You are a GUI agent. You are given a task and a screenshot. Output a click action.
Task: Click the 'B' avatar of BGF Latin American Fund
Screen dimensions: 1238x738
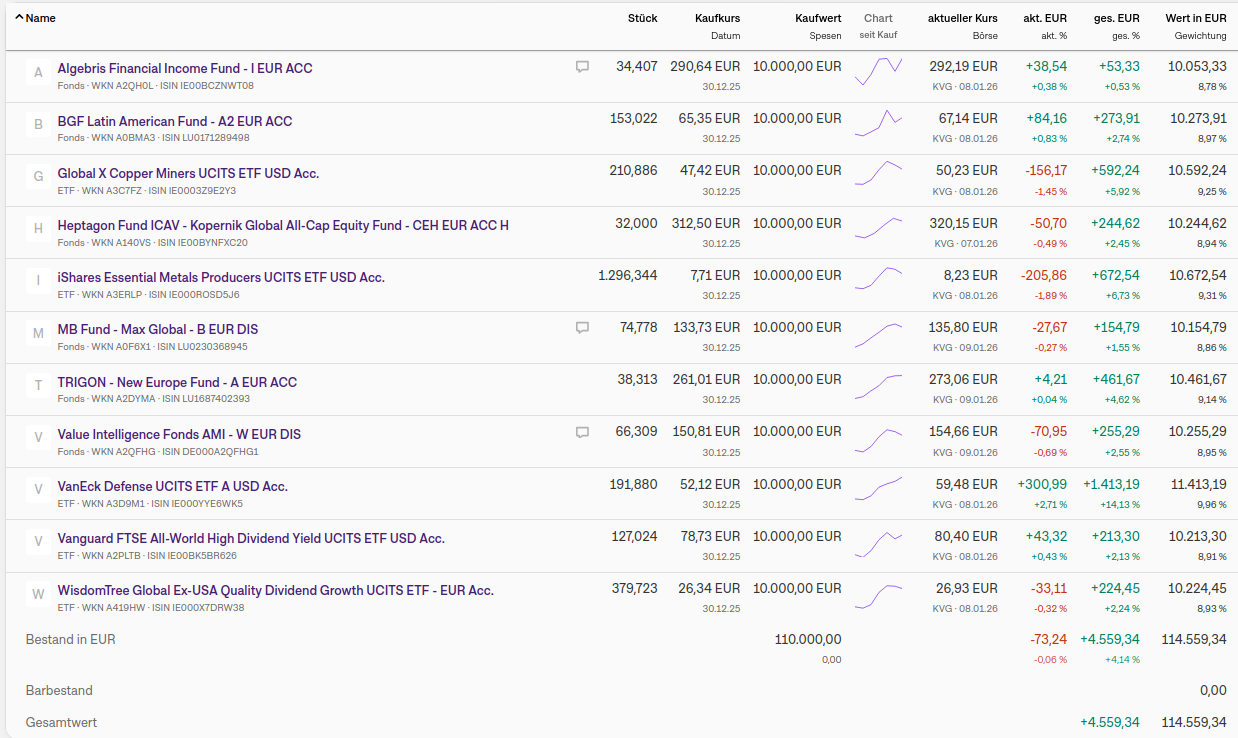point(38,125)
